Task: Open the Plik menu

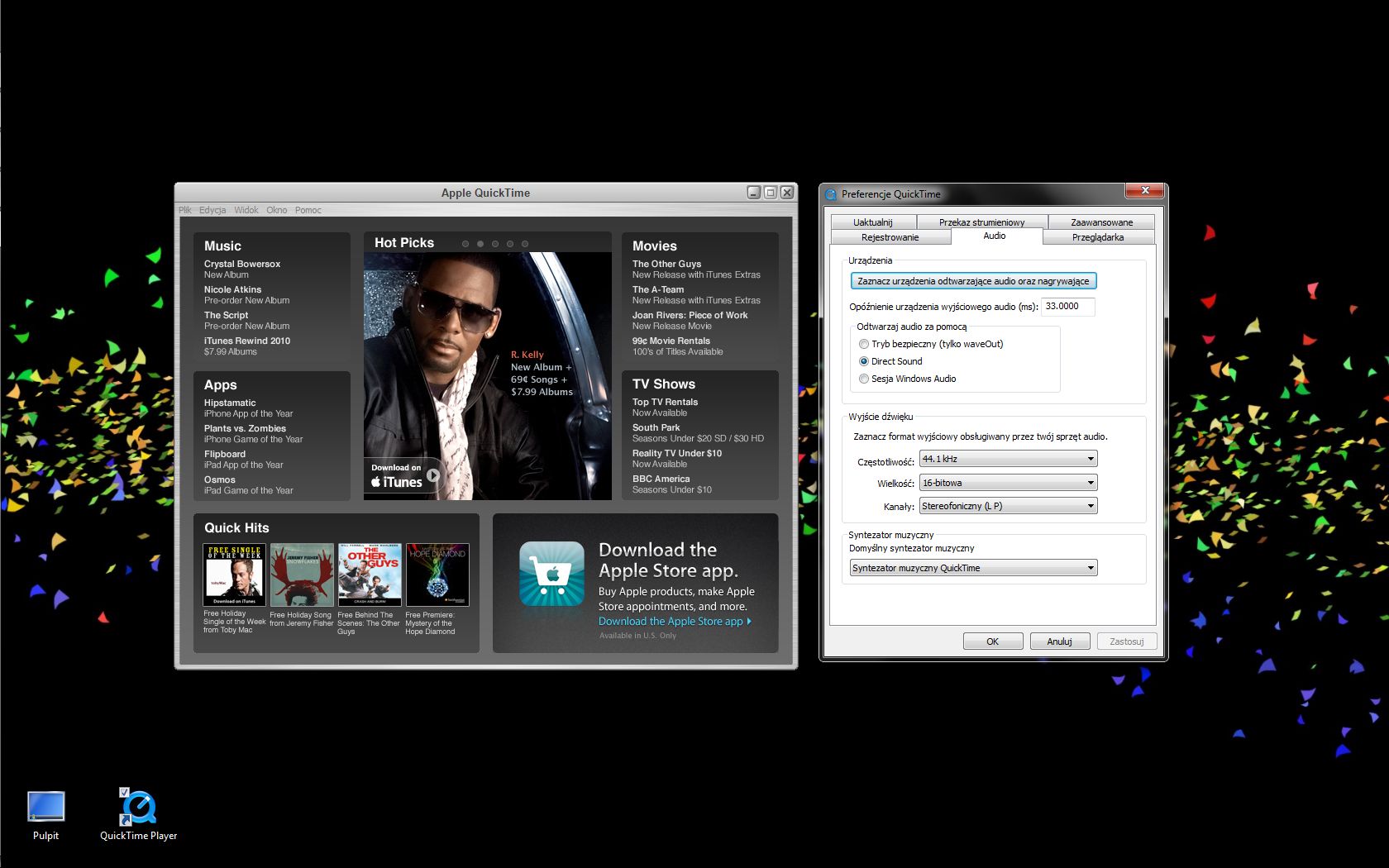Action: tap(185, 210)
